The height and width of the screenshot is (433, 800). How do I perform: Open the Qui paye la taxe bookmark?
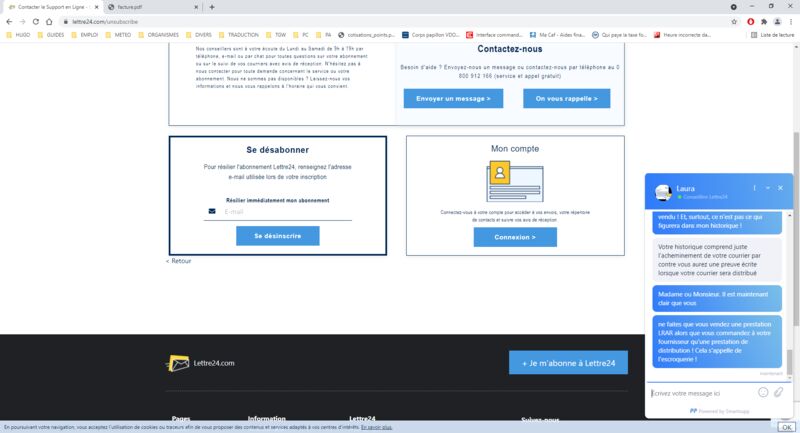coord(619,35)
